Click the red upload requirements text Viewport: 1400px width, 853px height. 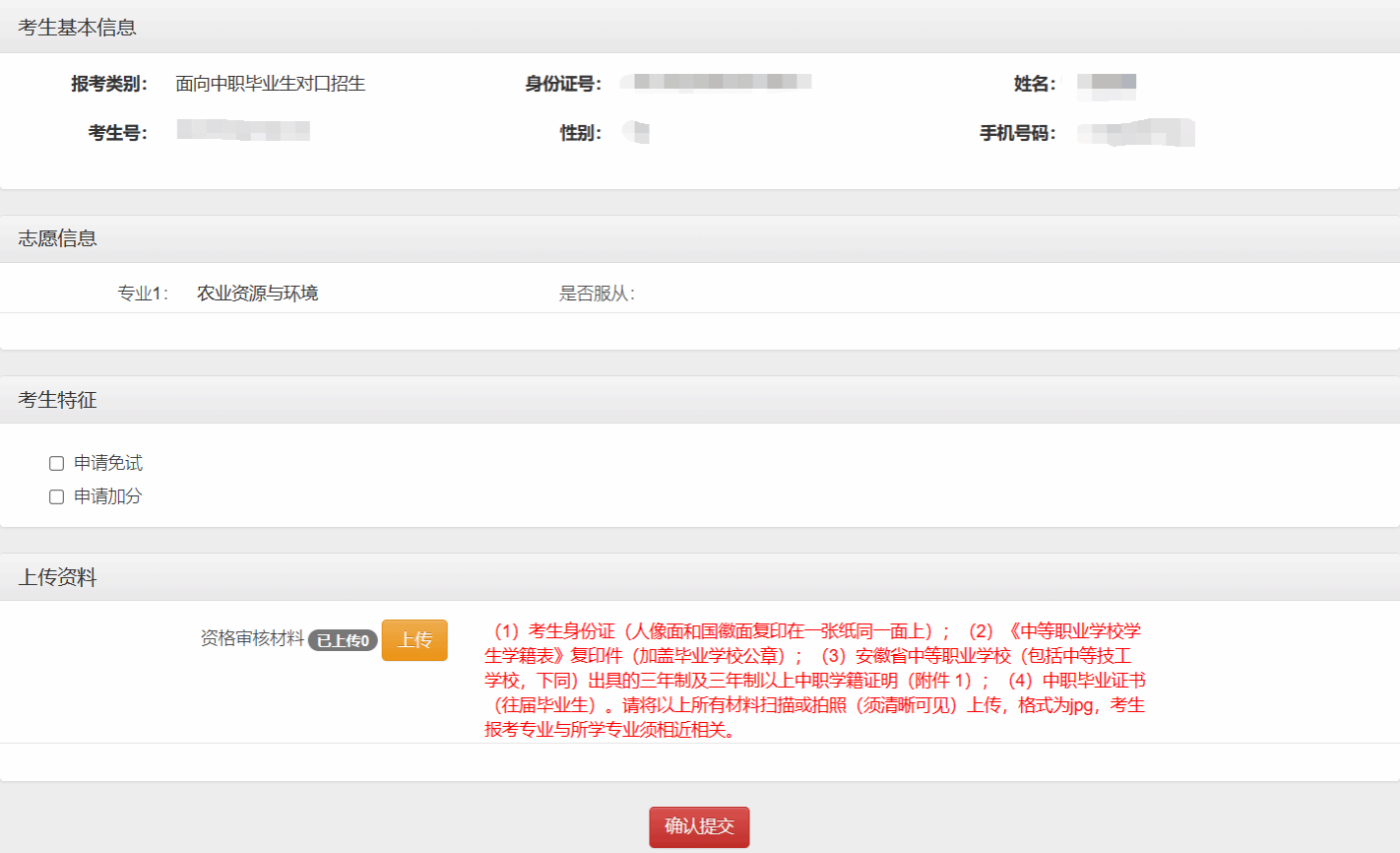813,680
